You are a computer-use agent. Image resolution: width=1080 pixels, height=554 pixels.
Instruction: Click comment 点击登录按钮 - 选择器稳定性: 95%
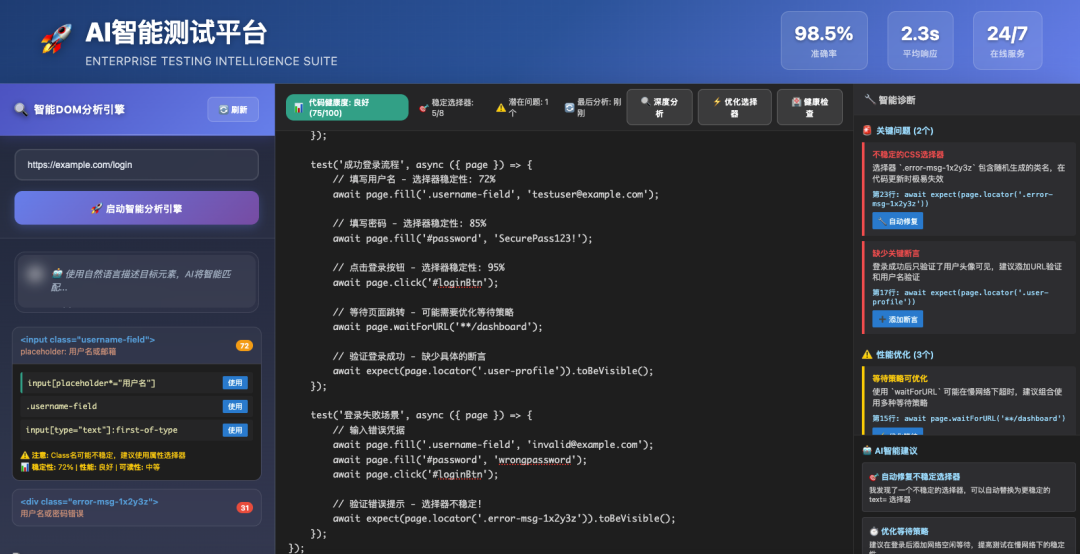click(418, 267)
